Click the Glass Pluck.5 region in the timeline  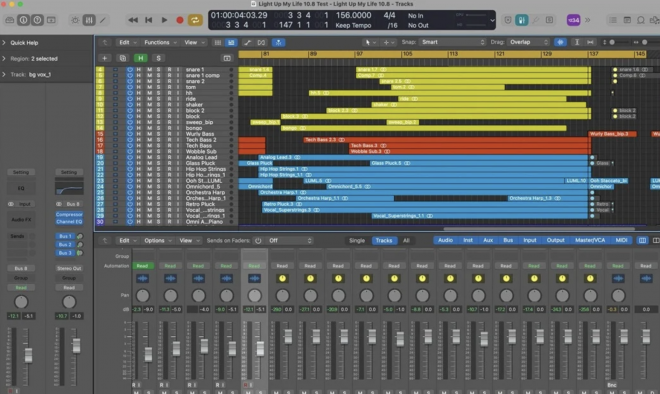click(x=479, y=163)
